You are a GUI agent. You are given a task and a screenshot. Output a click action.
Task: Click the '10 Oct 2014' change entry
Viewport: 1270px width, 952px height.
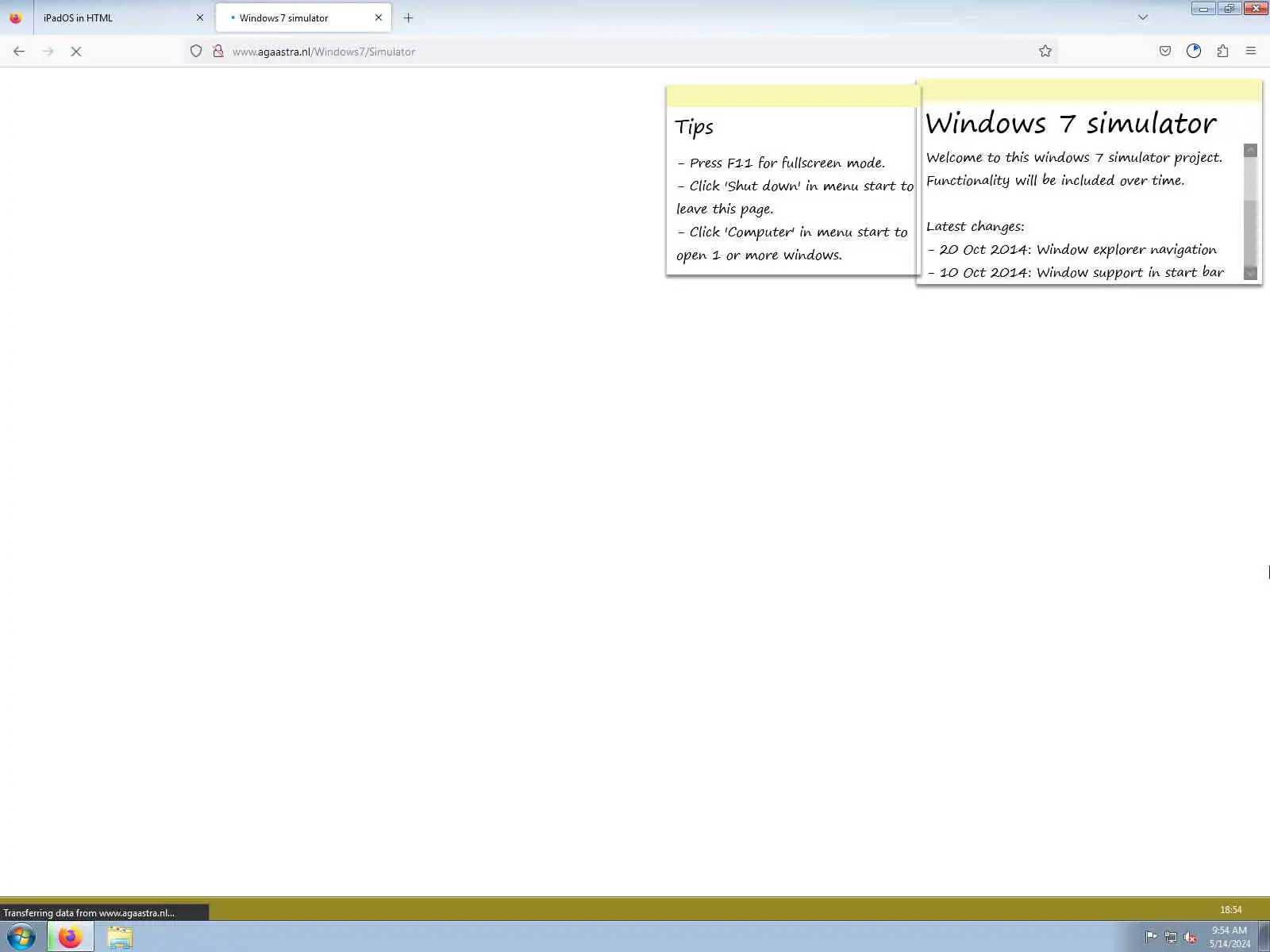[x=1076, y=272]
